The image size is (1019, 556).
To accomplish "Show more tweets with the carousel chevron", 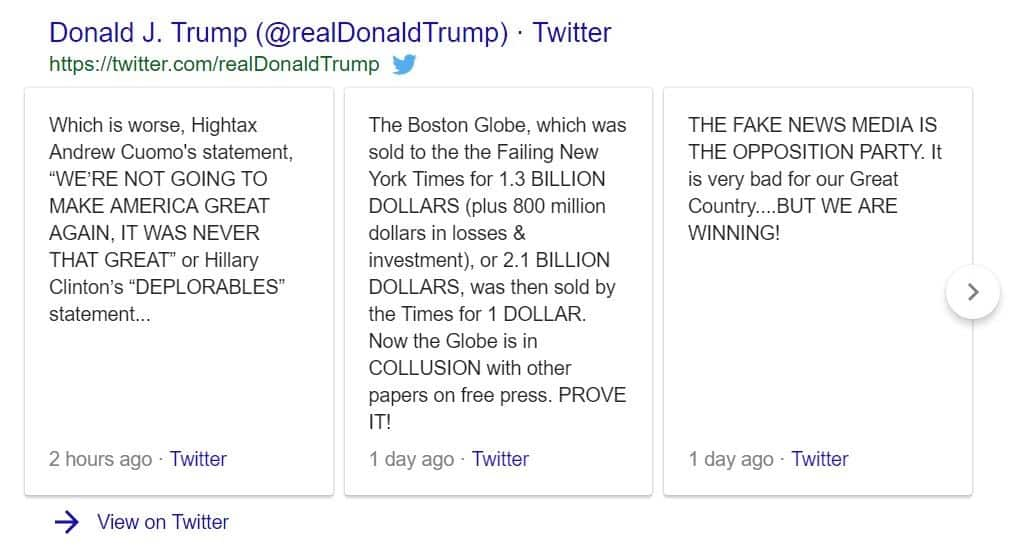I will pyautogui.click(x=973, y=292).
